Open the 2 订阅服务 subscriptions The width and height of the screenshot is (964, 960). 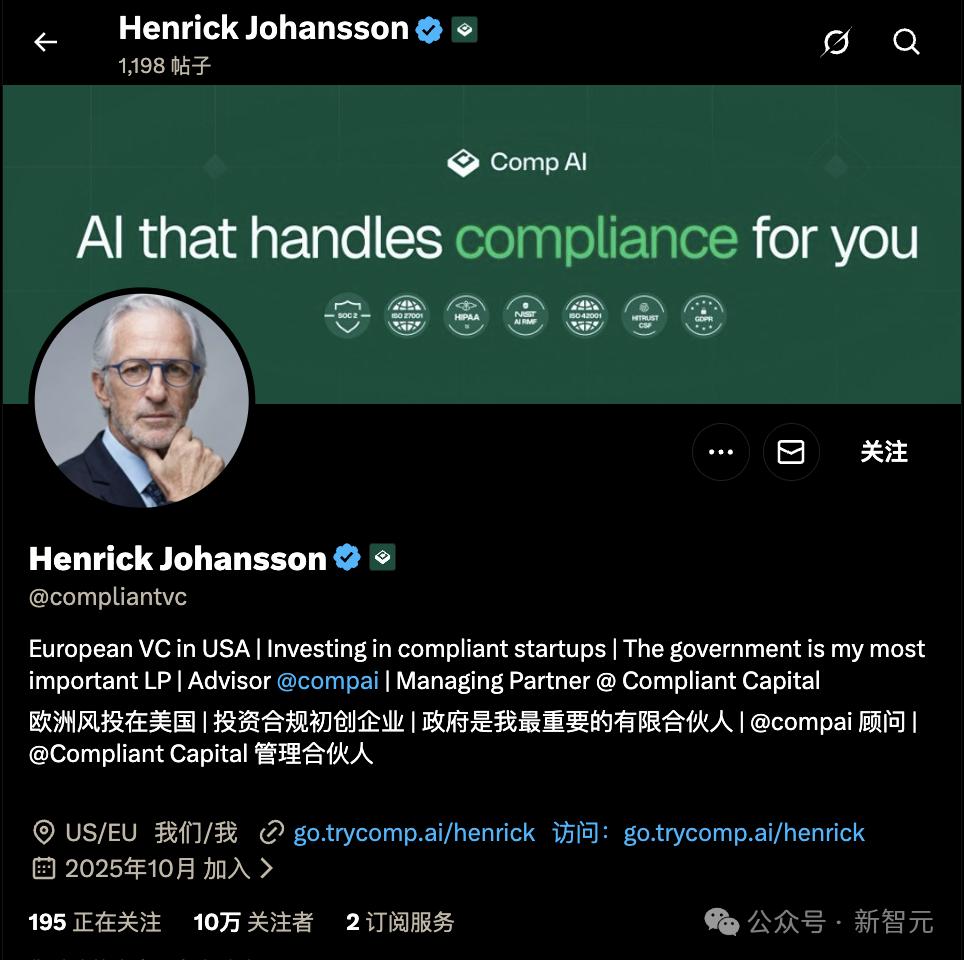coord(400,922)
